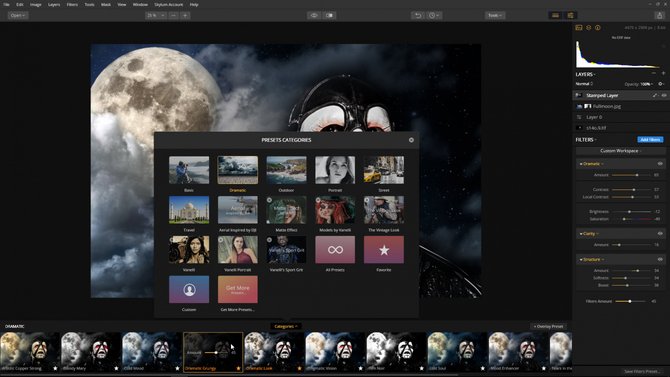The height and width of the screenshot is (377, 670).
Task: Open the Mask menu
Action: [106, 4]
